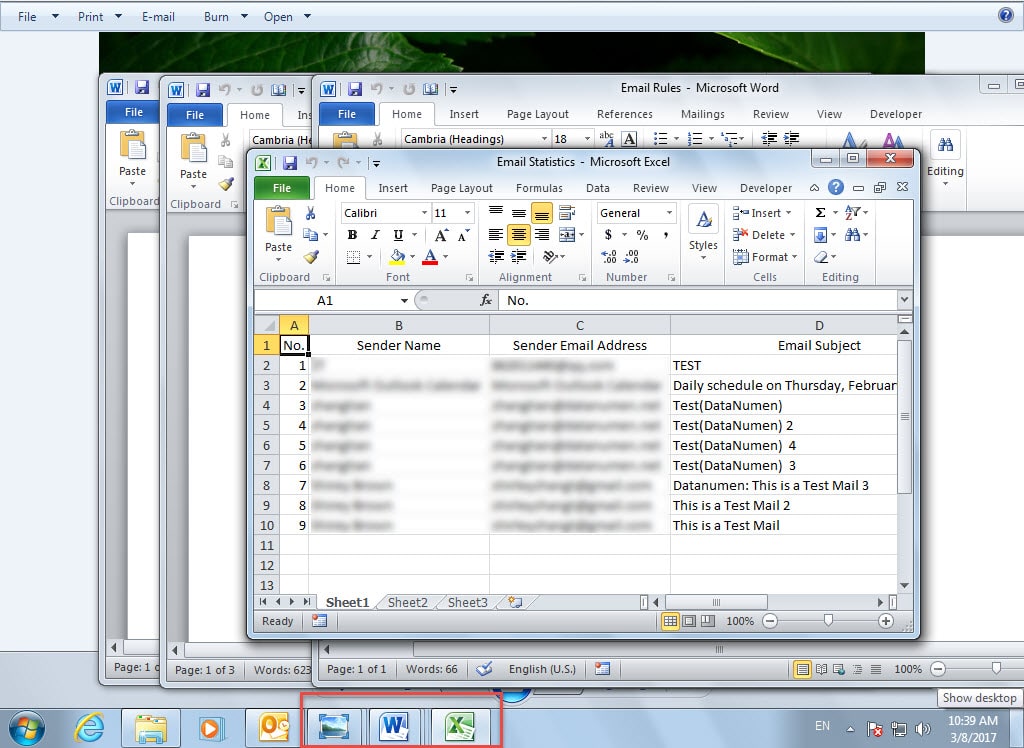Select the Format Painter brush in Excel
The height and width of the screenshot is (748, 1024).
pos(311,257)
